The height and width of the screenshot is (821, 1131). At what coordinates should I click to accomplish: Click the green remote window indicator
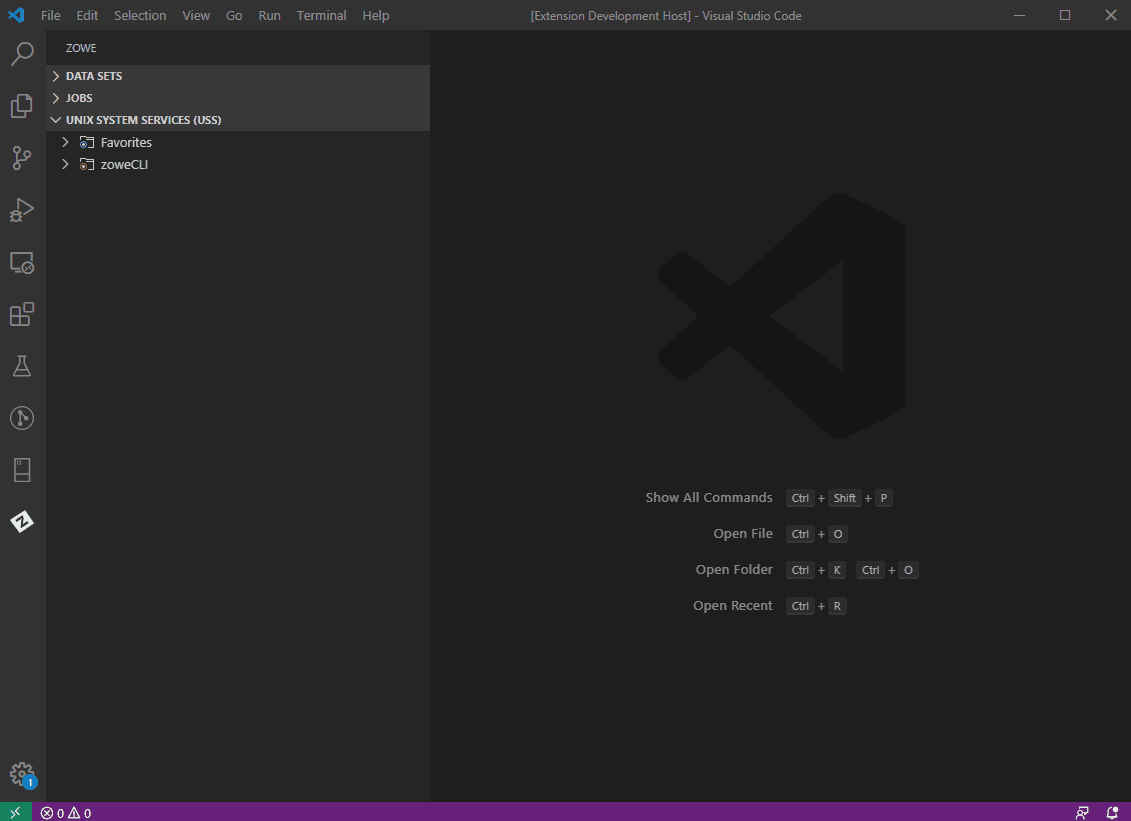(15, 812)
